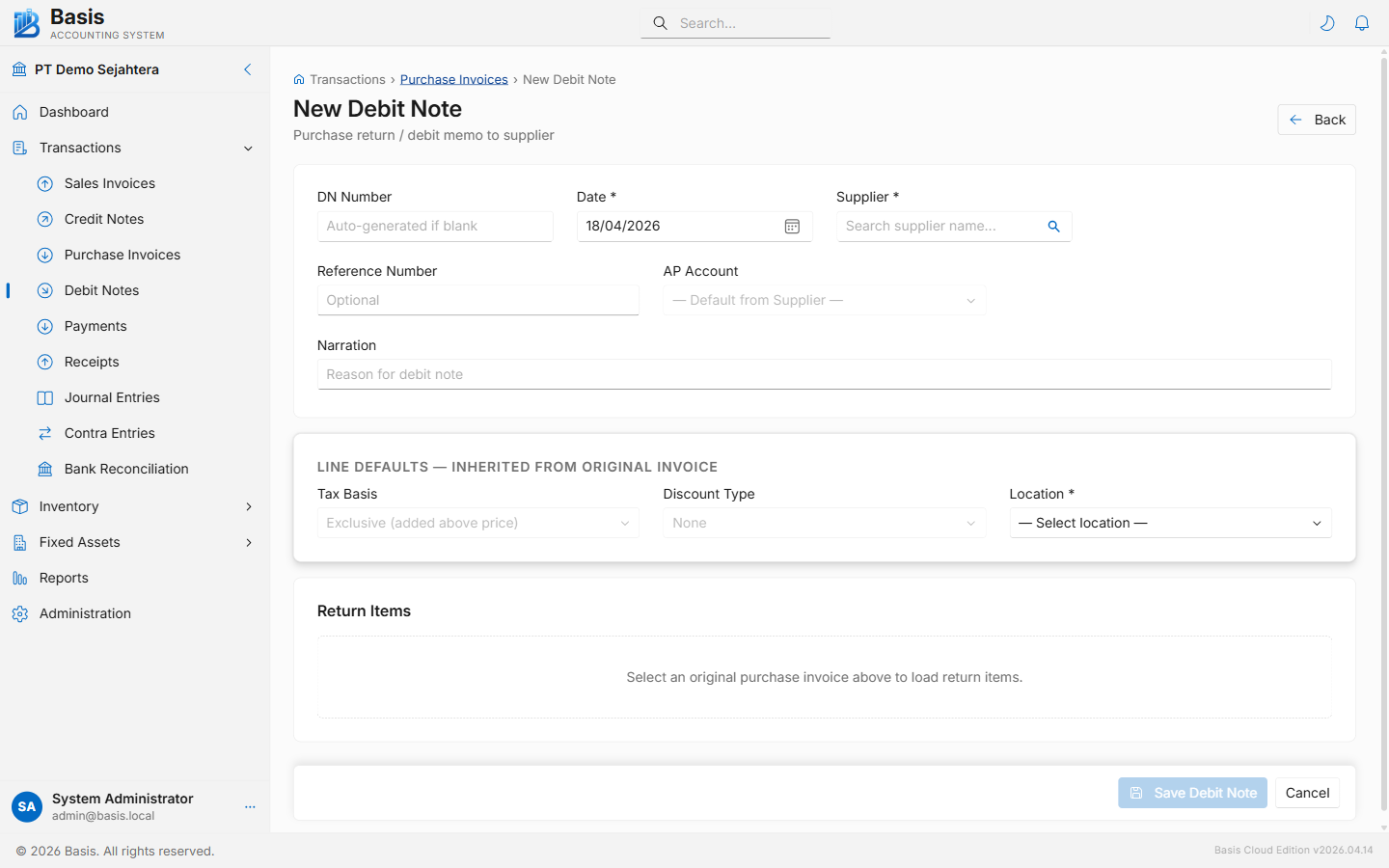Collapse the sidebar with the chevron arrow

point(247,69)
